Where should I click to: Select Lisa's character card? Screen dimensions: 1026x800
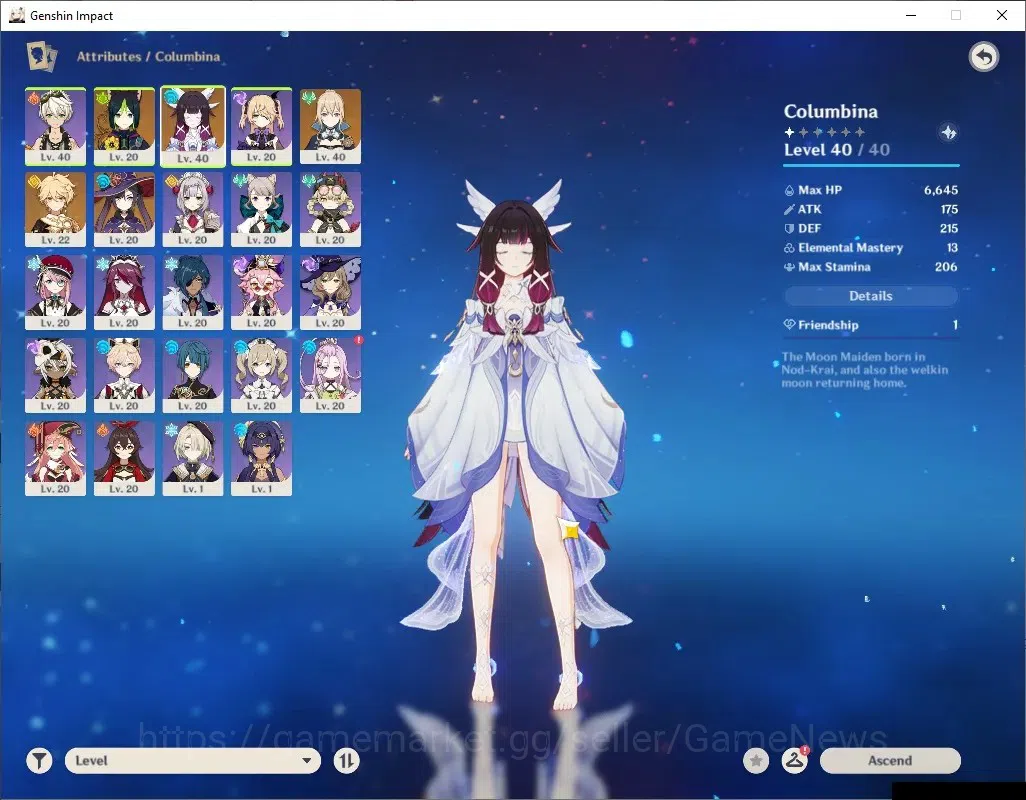pyautogui.click(x=330, y=292)
